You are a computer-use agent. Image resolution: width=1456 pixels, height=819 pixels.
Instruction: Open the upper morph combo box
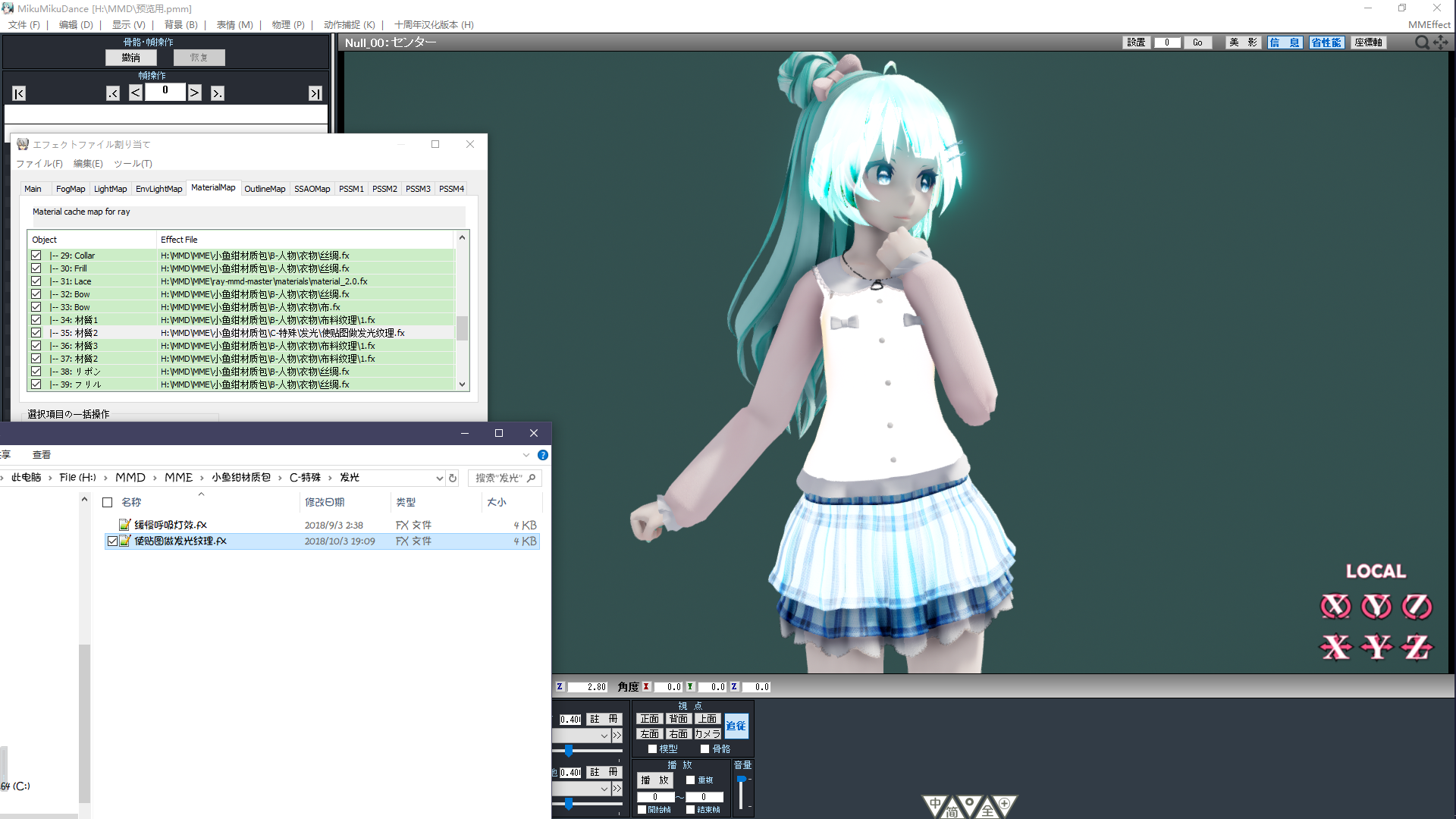tap(604, 736)
